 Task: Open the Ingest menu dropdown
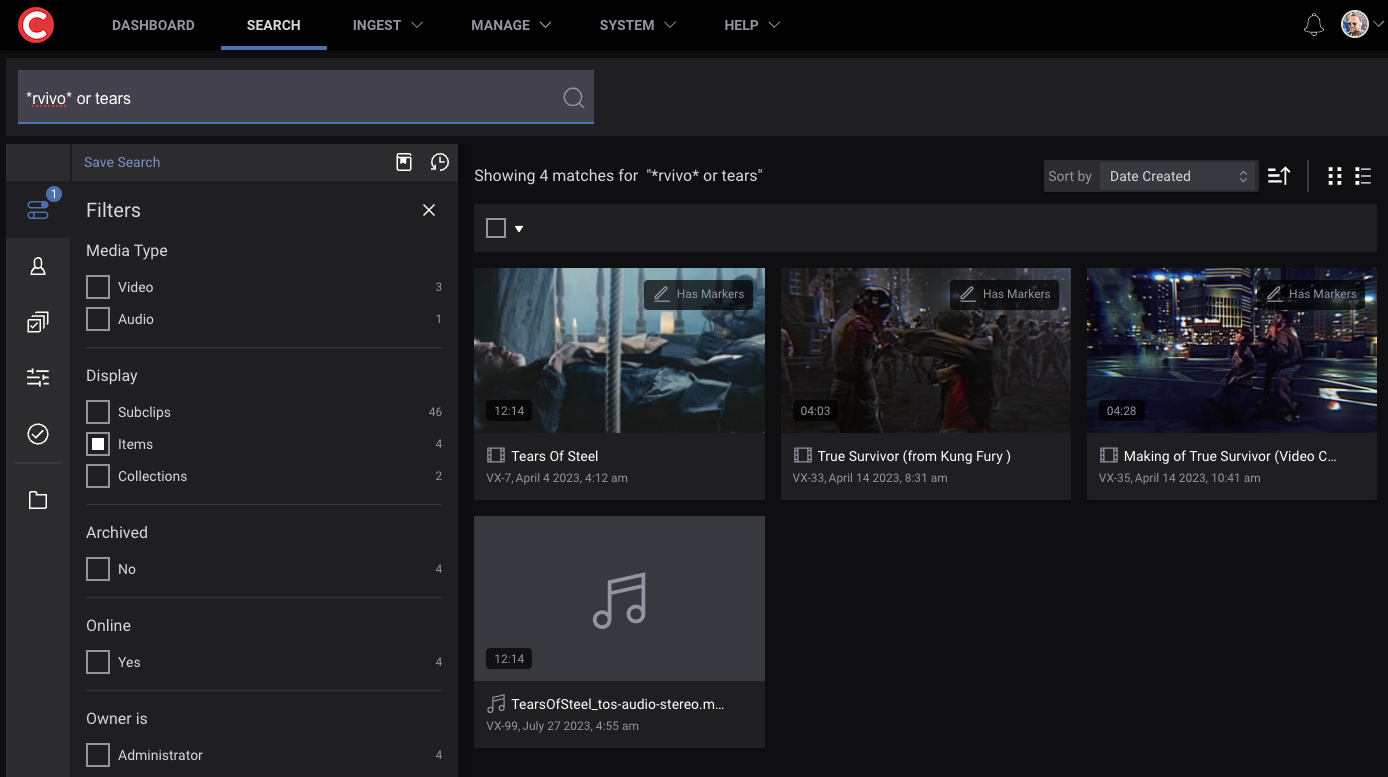[x=388, y=25]
